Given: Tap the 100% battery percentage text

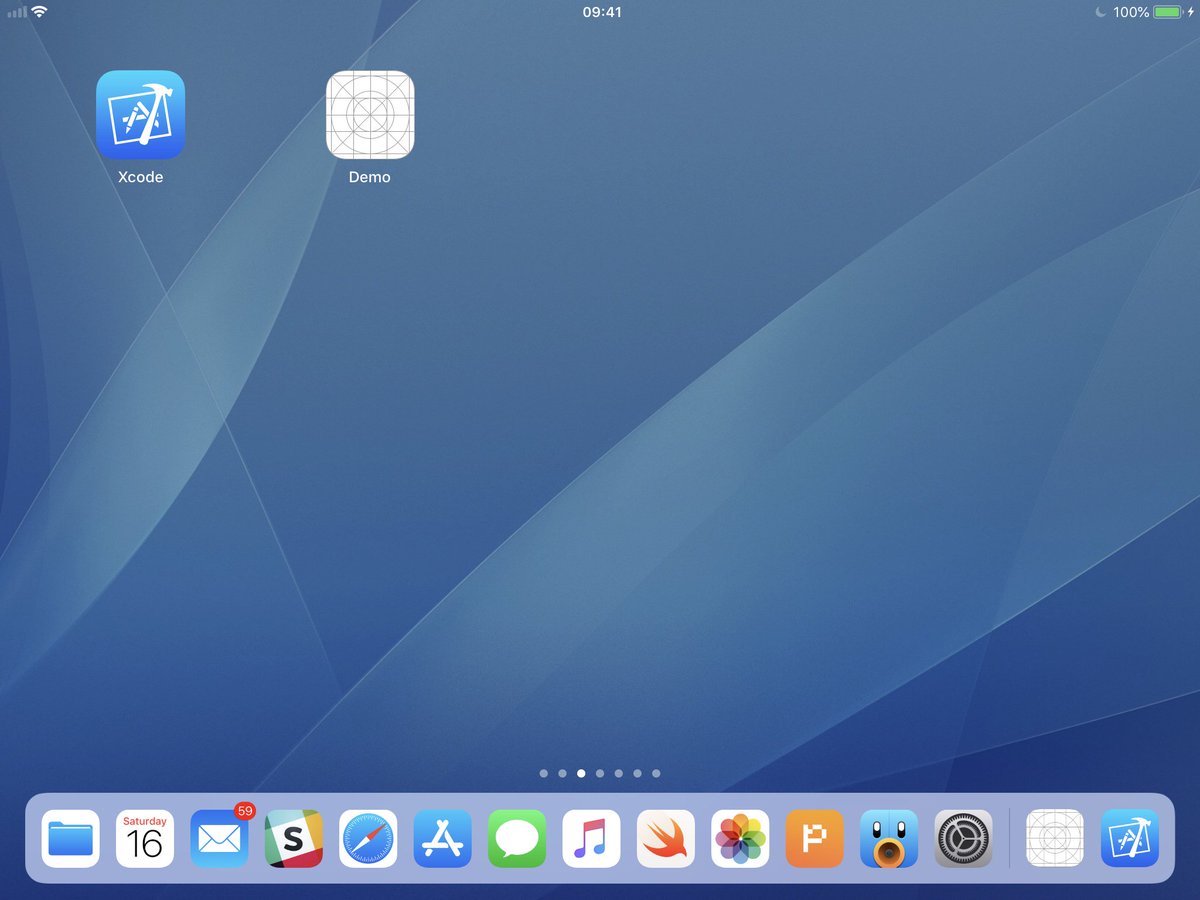Looking at the screenshot, I should coord(1131,12).
